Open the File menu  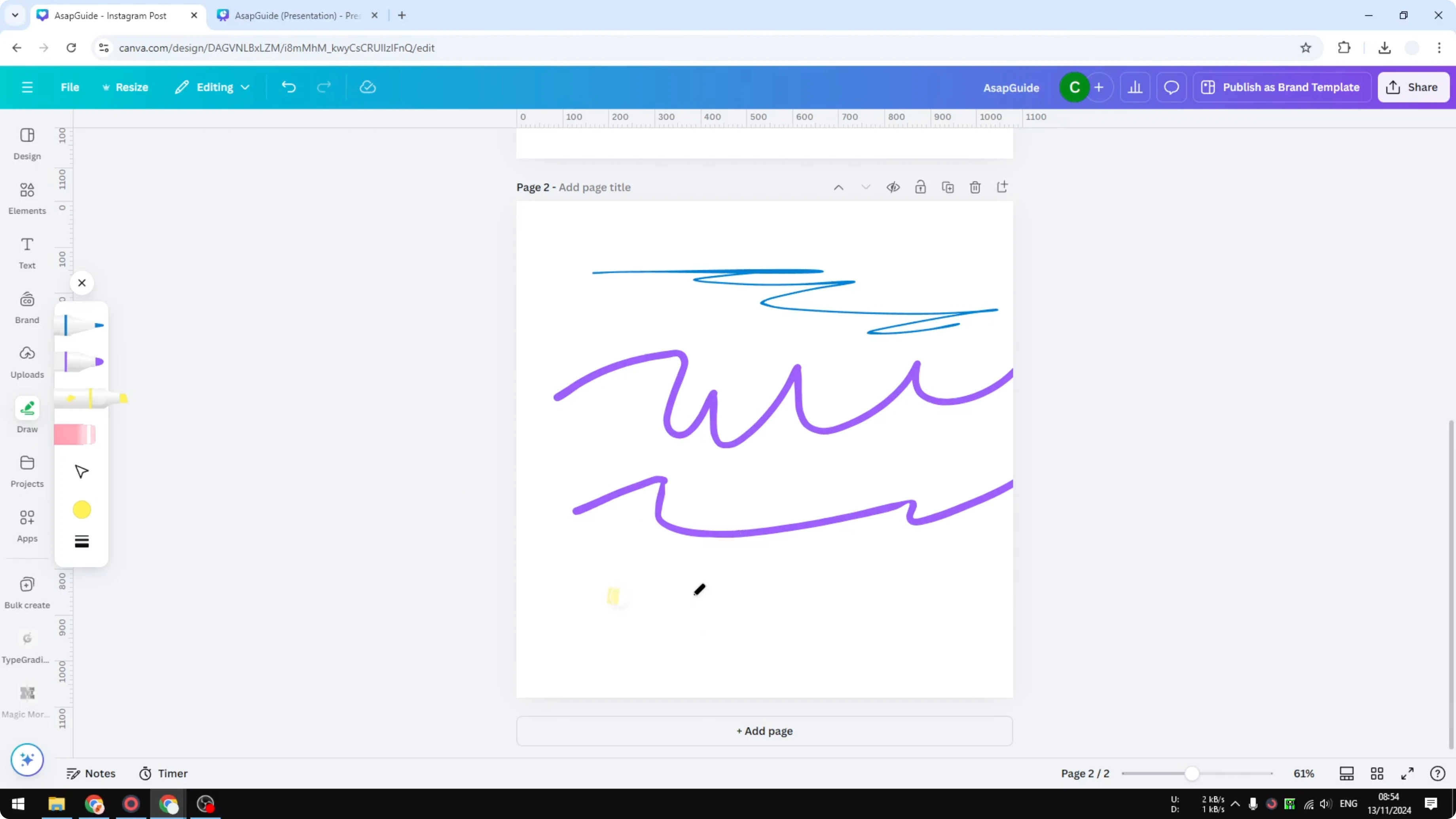pos(70,87)
